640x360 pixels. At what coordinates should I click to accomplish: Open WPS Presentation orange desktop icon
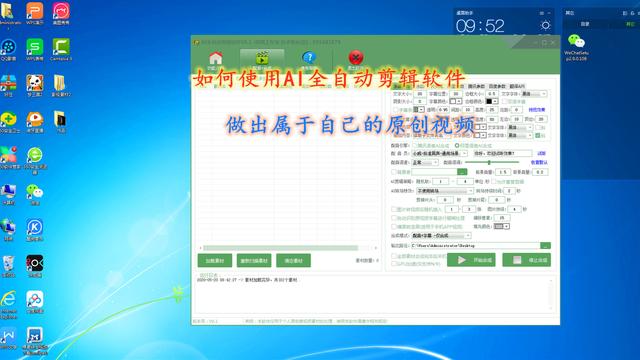[35, 11]
